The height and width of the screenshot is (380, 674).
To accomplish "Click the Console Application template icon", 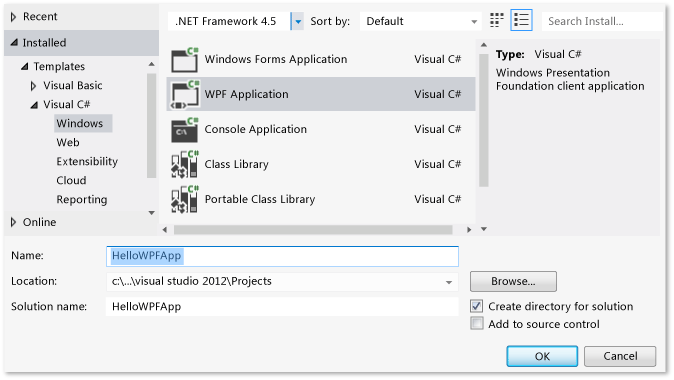I will point(185,130).
